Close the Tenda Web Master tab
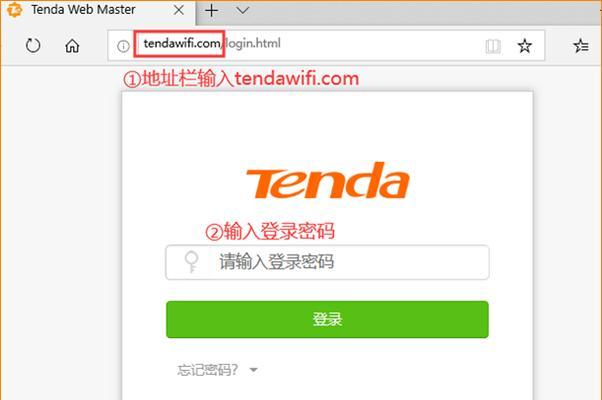This screenshot has height=400, width=602. (x=179, y=10)
